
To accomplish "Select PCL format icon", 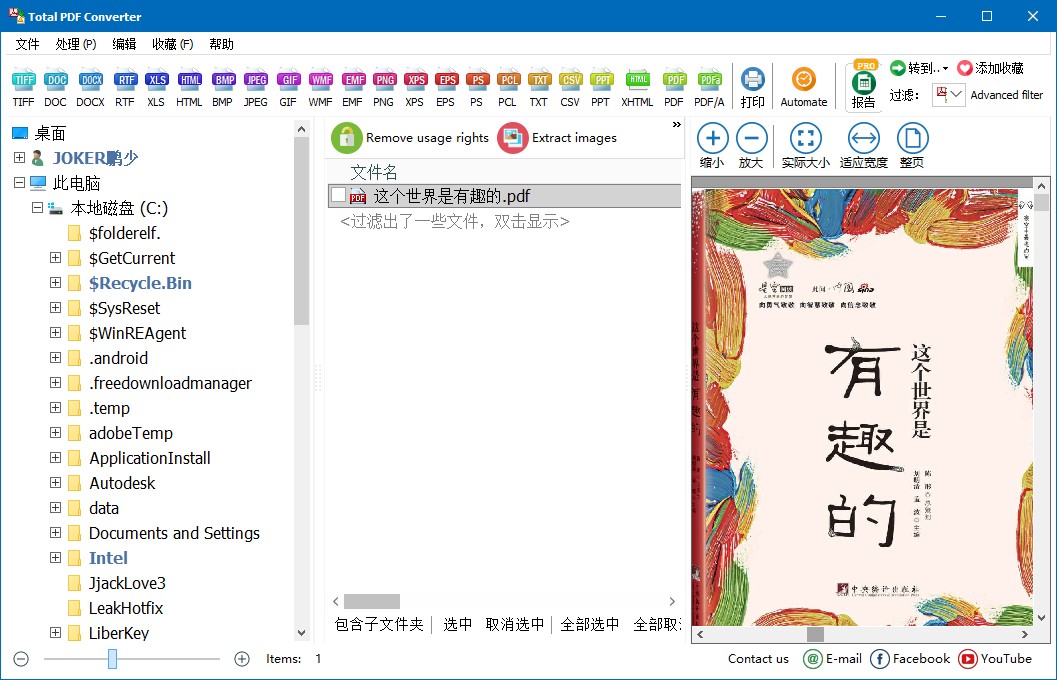I will [x=508, y=88].
